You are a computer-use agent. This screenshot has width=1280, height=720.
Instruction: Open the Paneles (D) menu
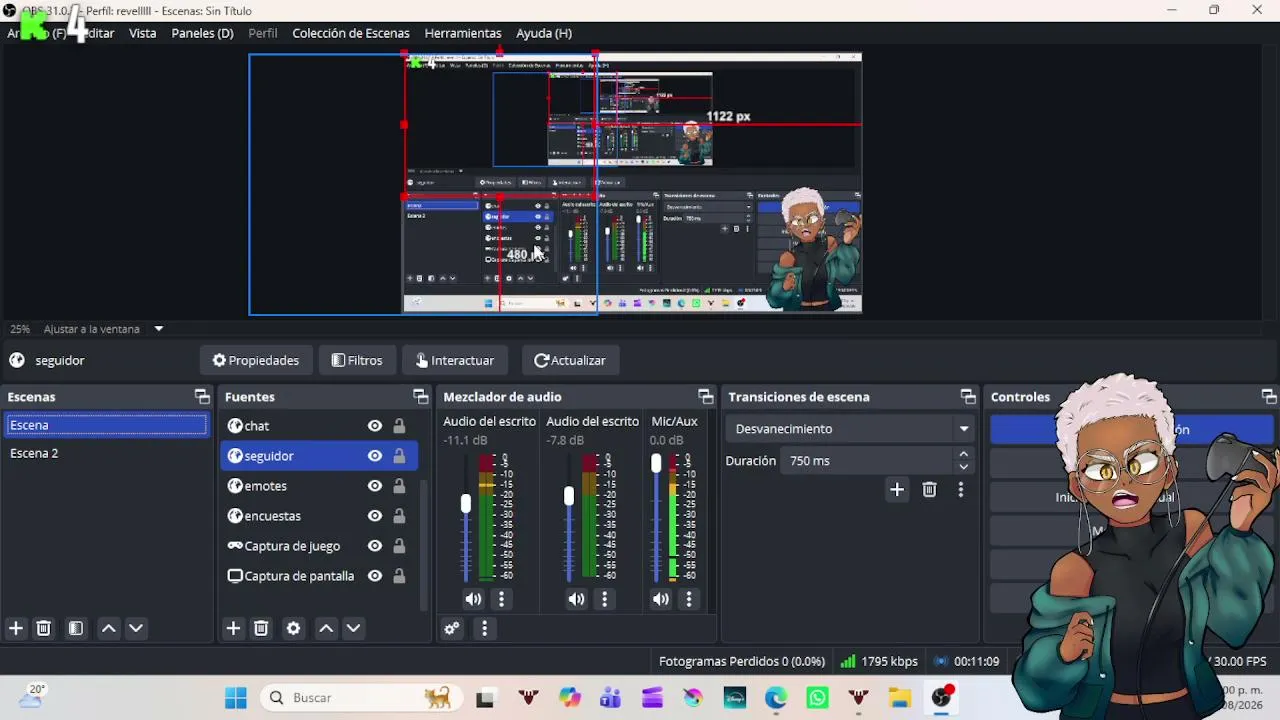[202, 33]
